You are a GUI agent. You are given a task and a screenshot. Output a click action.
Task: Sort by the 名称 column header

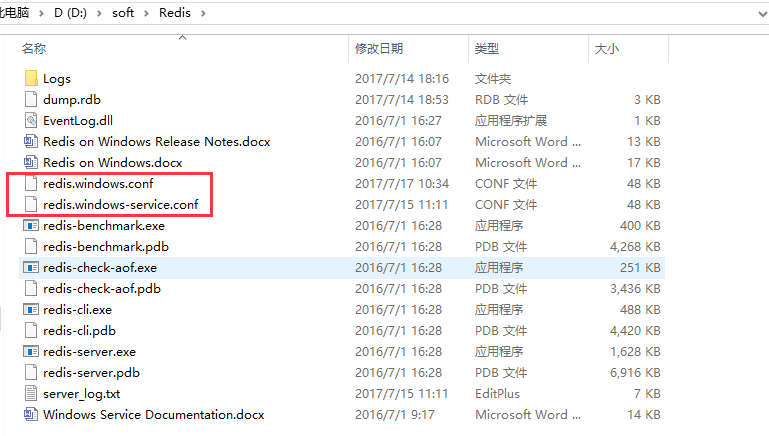pos(34,49)
